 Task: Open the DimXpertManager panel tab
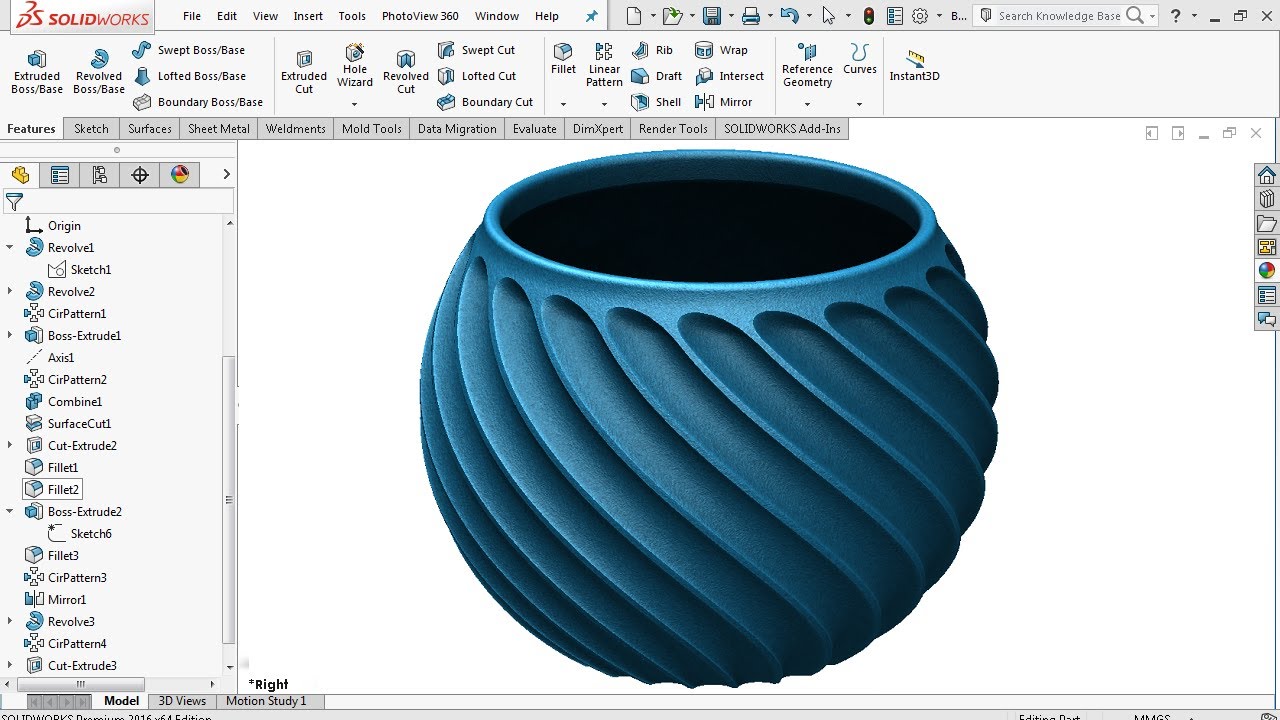tap(140, 175)
